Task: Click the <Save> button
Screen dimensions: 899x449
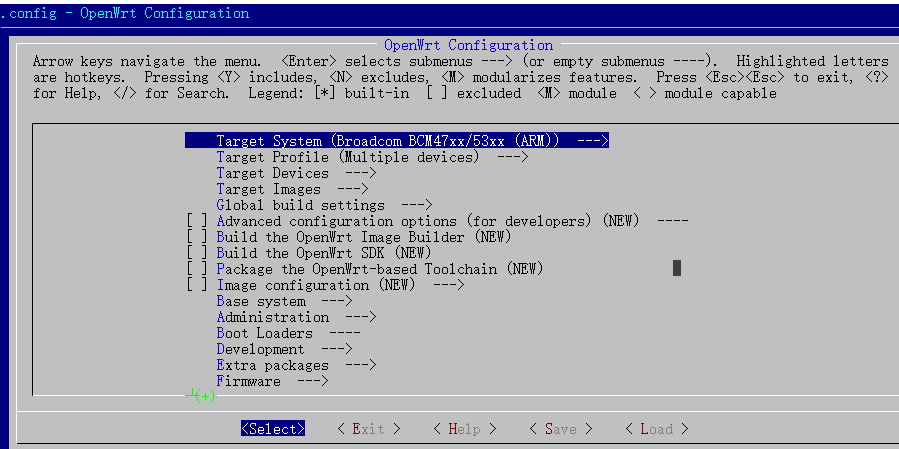Action: [x=560, y=429]
